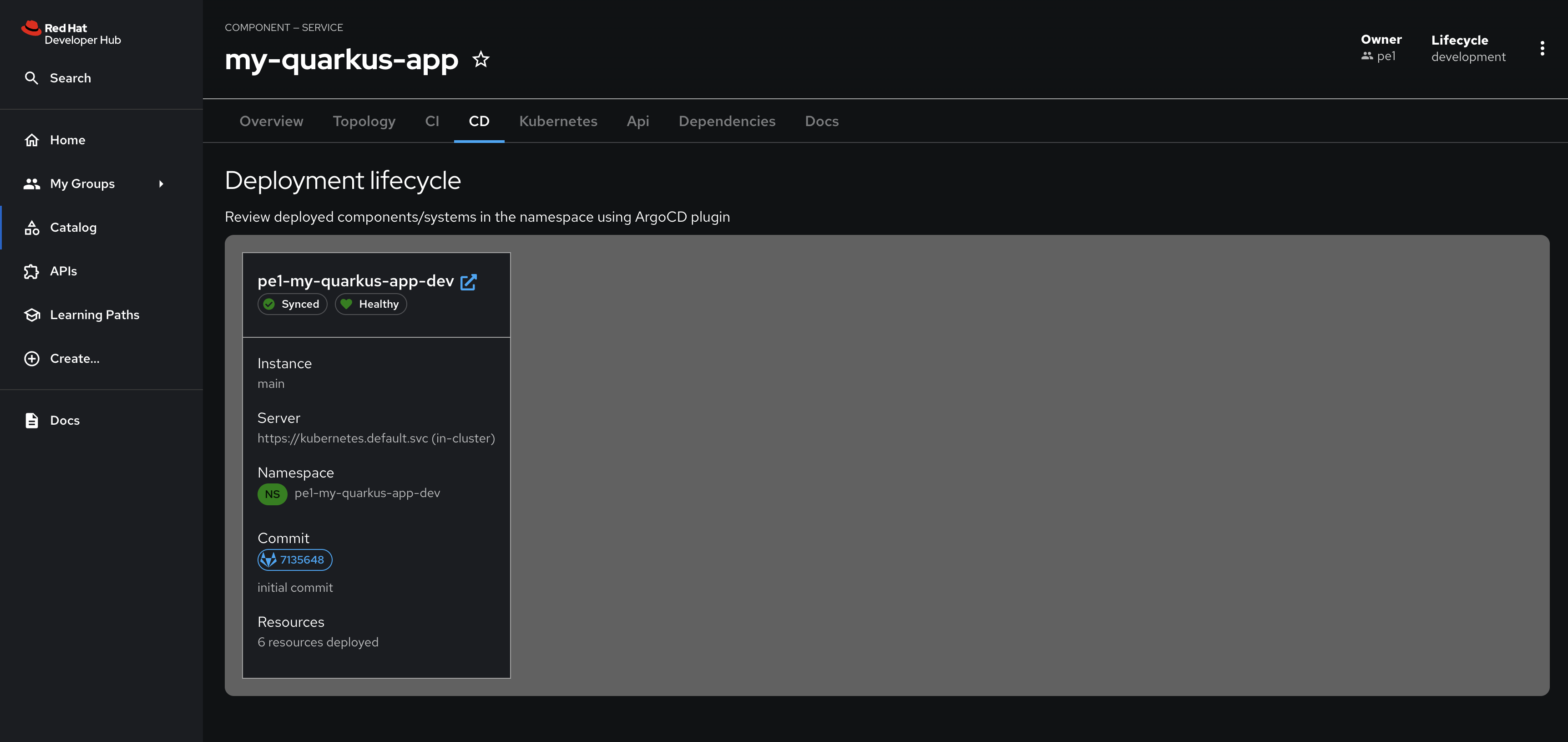The height and width of the screenshot is (742, 1568).
Task: Click the pe1-my-quarkus-app-dev card title
Action: click(x=355, y=281)
